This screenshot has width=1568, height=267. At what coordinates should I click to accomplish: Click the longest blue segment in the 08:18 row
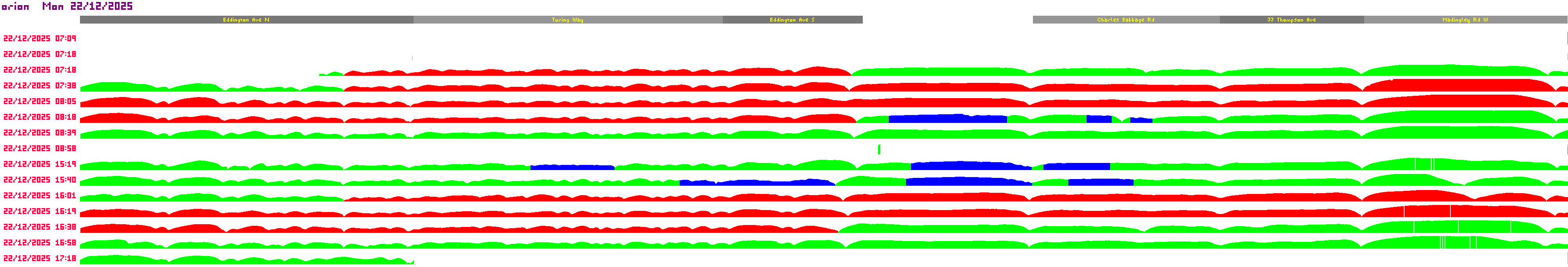[x=947, y=119]
